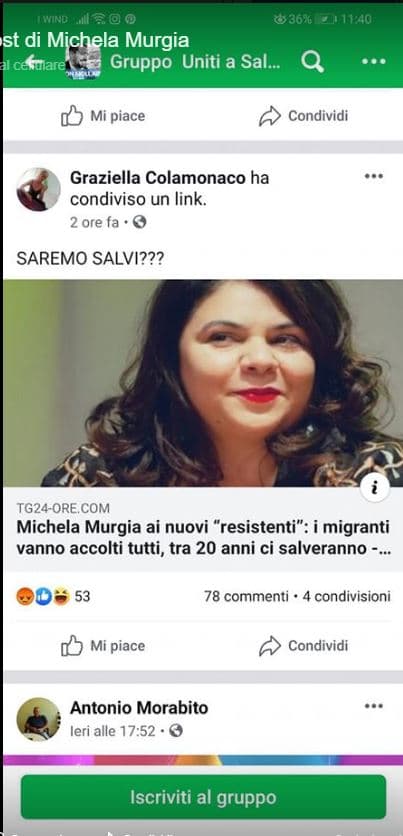Share the previous post via top Condividi
Viewport: 403px width, 836px height.
303,116
